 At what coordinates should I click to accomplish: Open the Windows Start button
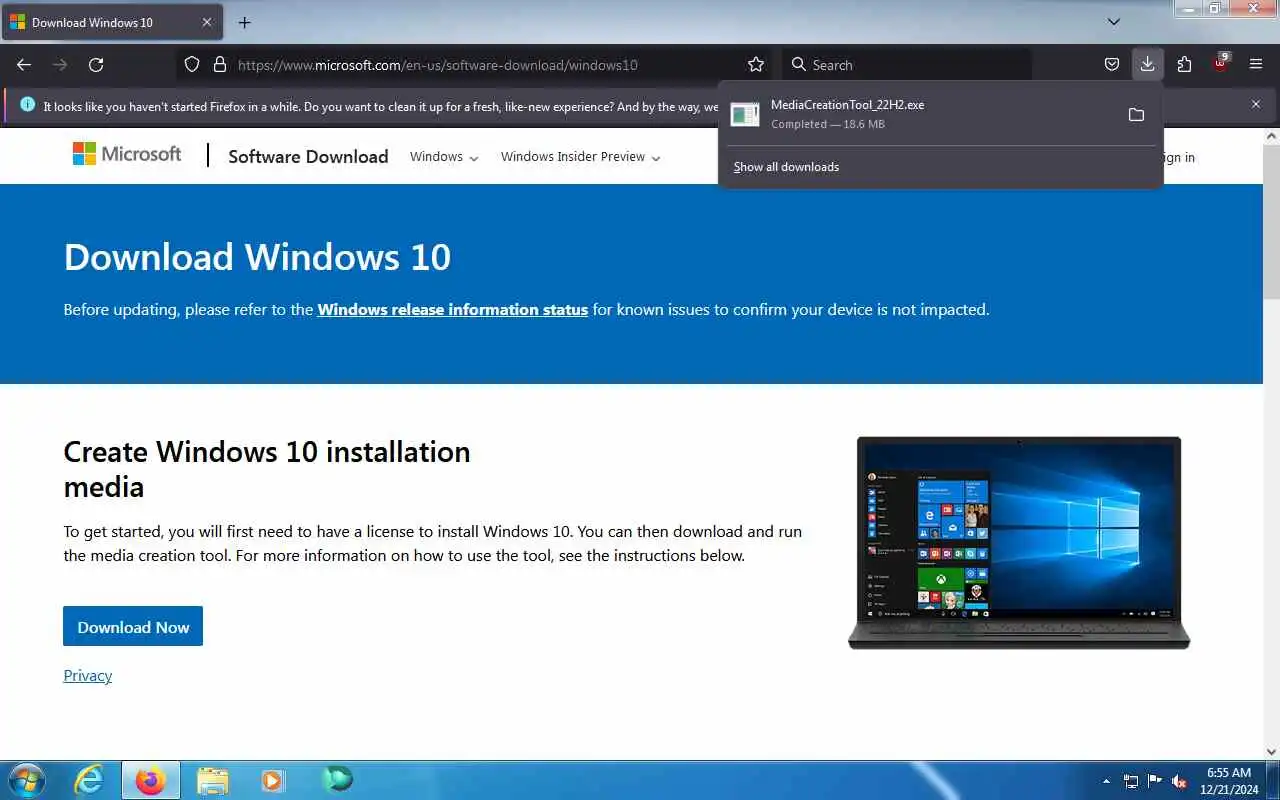(x=26, y=780)
